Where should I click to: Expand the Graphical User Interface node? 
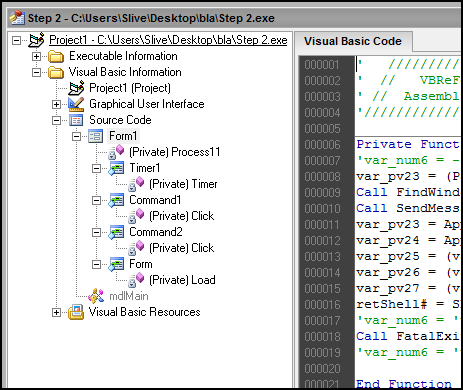point(56,104)
